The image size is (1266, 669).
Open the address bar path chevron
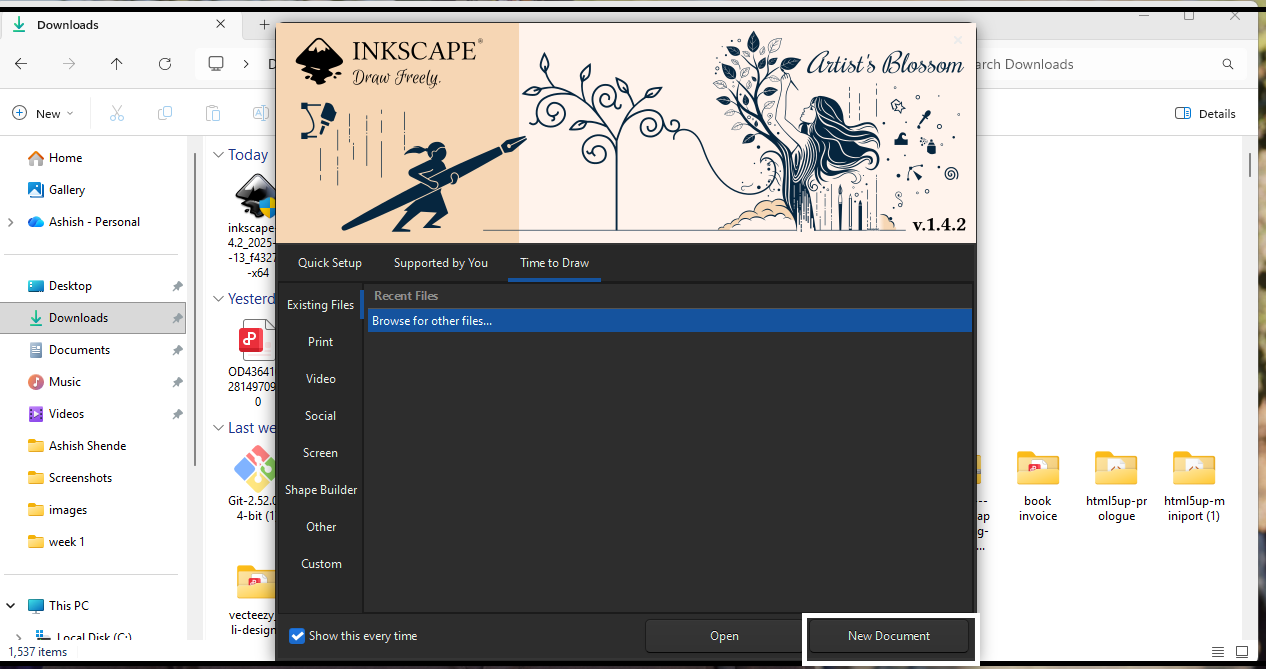pyautogui.click(x=247, y=64)
